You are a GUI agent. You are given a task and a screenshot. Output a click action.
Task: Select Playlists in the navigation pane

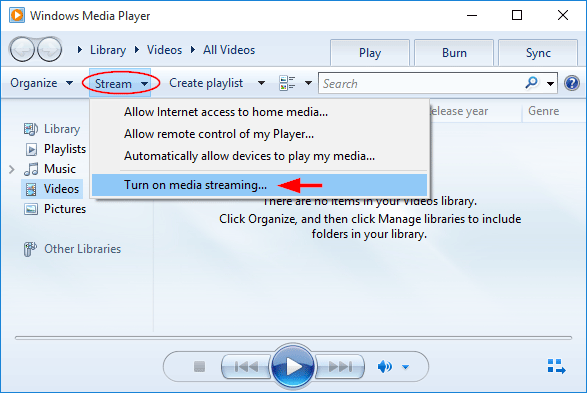[x=55, y=149]
